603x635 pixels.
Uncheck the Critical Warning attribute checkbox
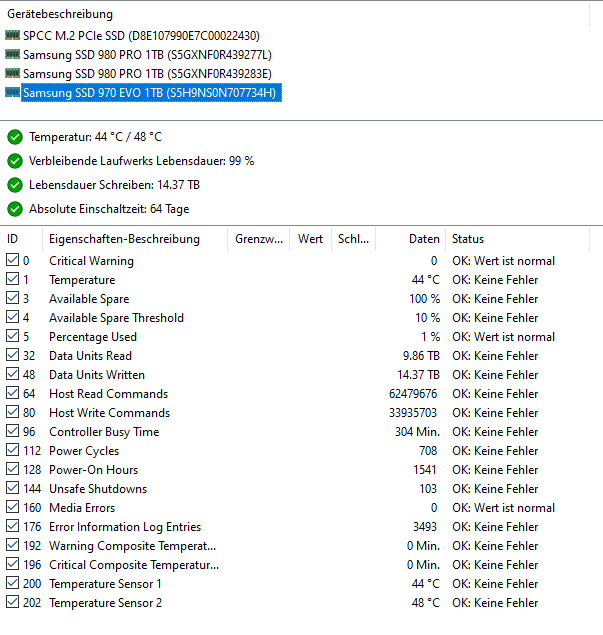13,260
